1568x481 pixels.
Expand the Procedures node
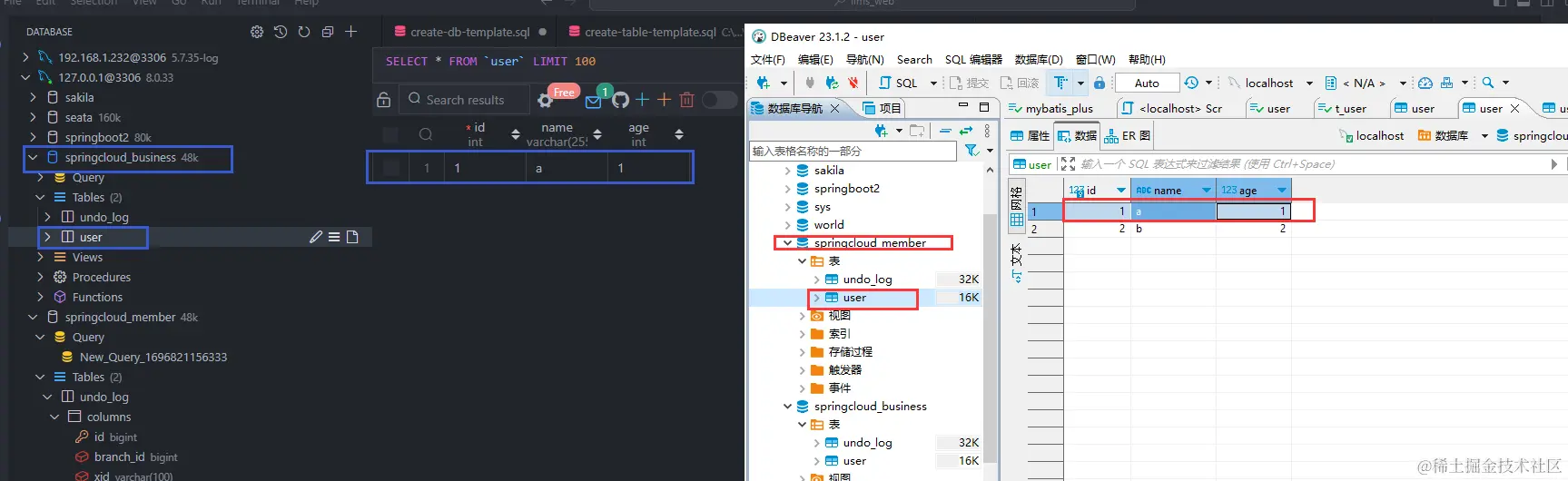[x=41, y=277]
